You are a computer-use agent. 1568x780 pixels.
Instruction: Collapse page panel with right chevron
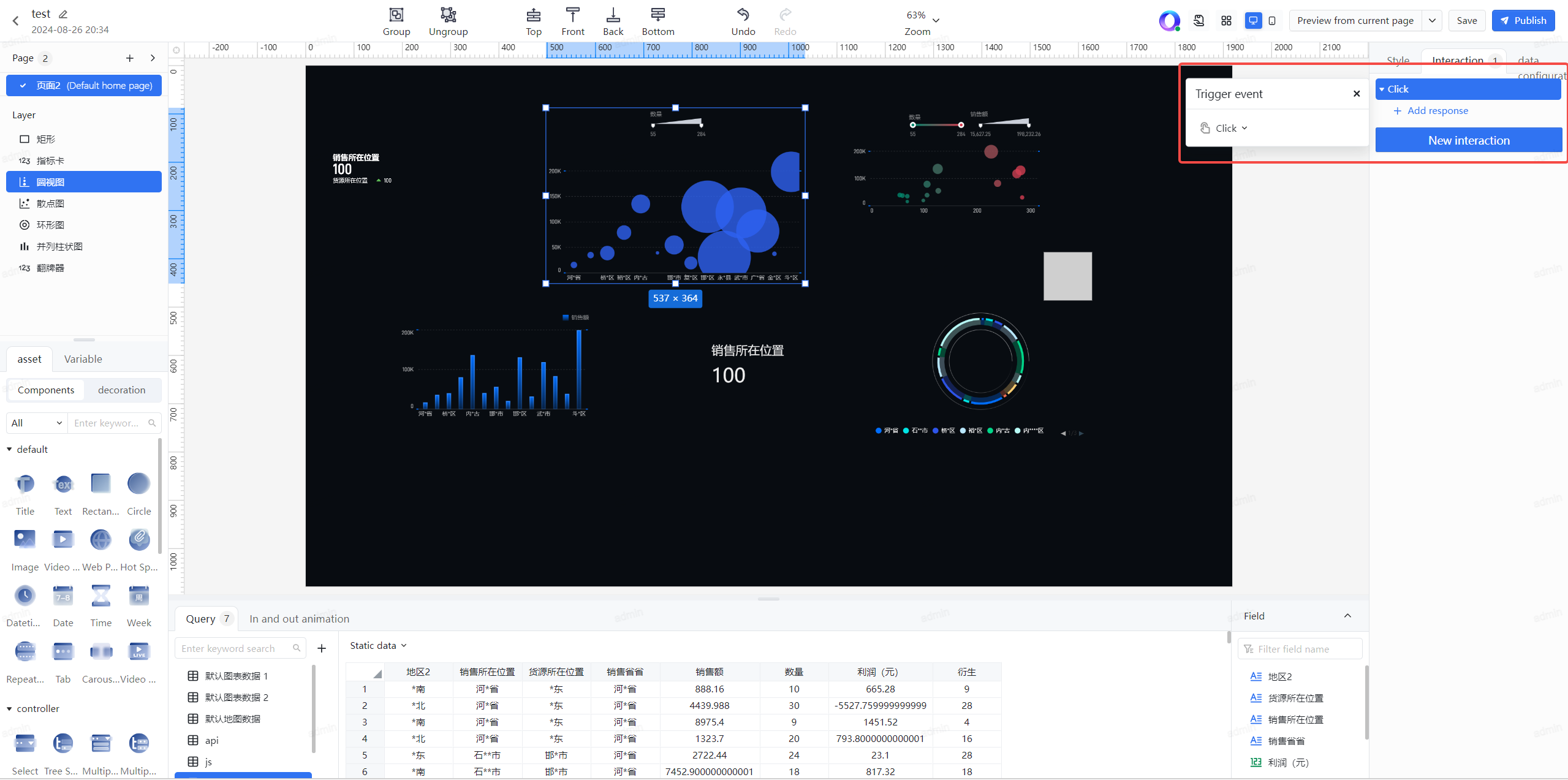pyautogui.click(x=153, y=58)
